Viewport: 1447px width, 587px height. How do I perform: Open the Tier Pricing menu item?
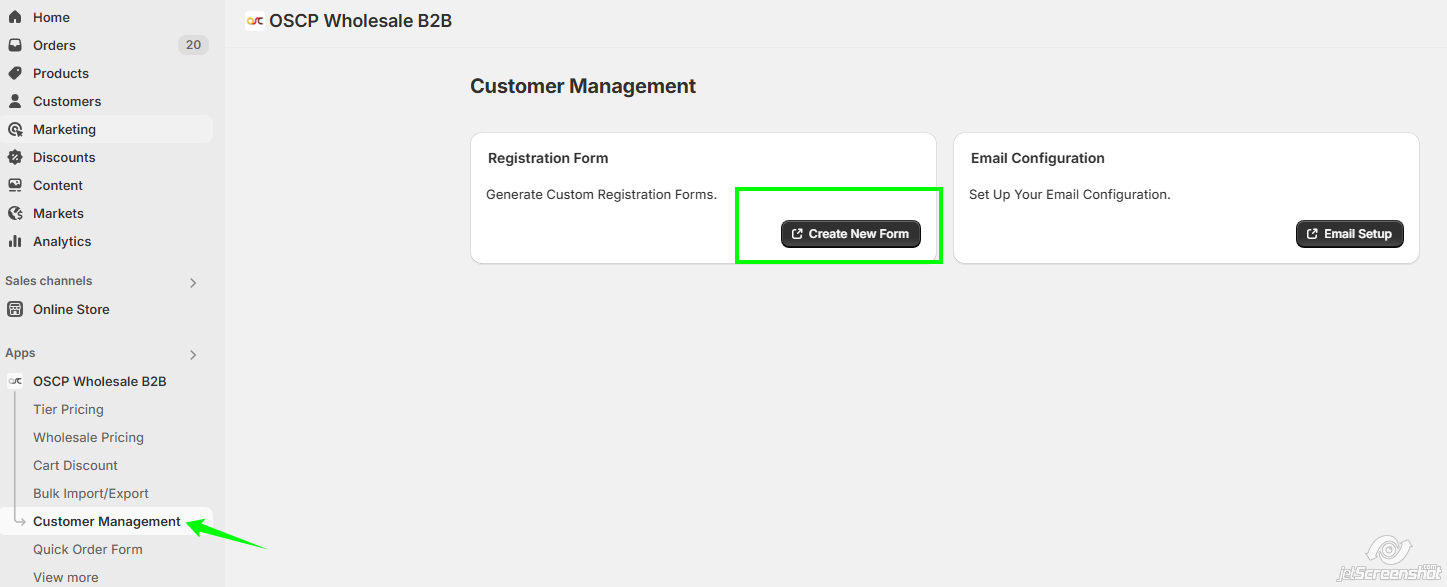click(68, 409)
